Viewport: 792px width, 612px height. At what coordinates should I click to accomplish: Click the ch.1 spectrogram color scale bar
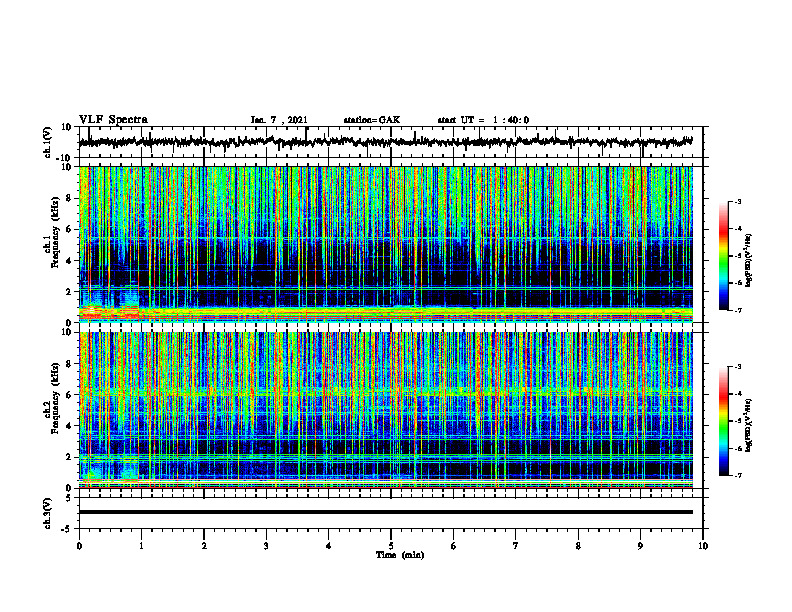pos(724,256)
